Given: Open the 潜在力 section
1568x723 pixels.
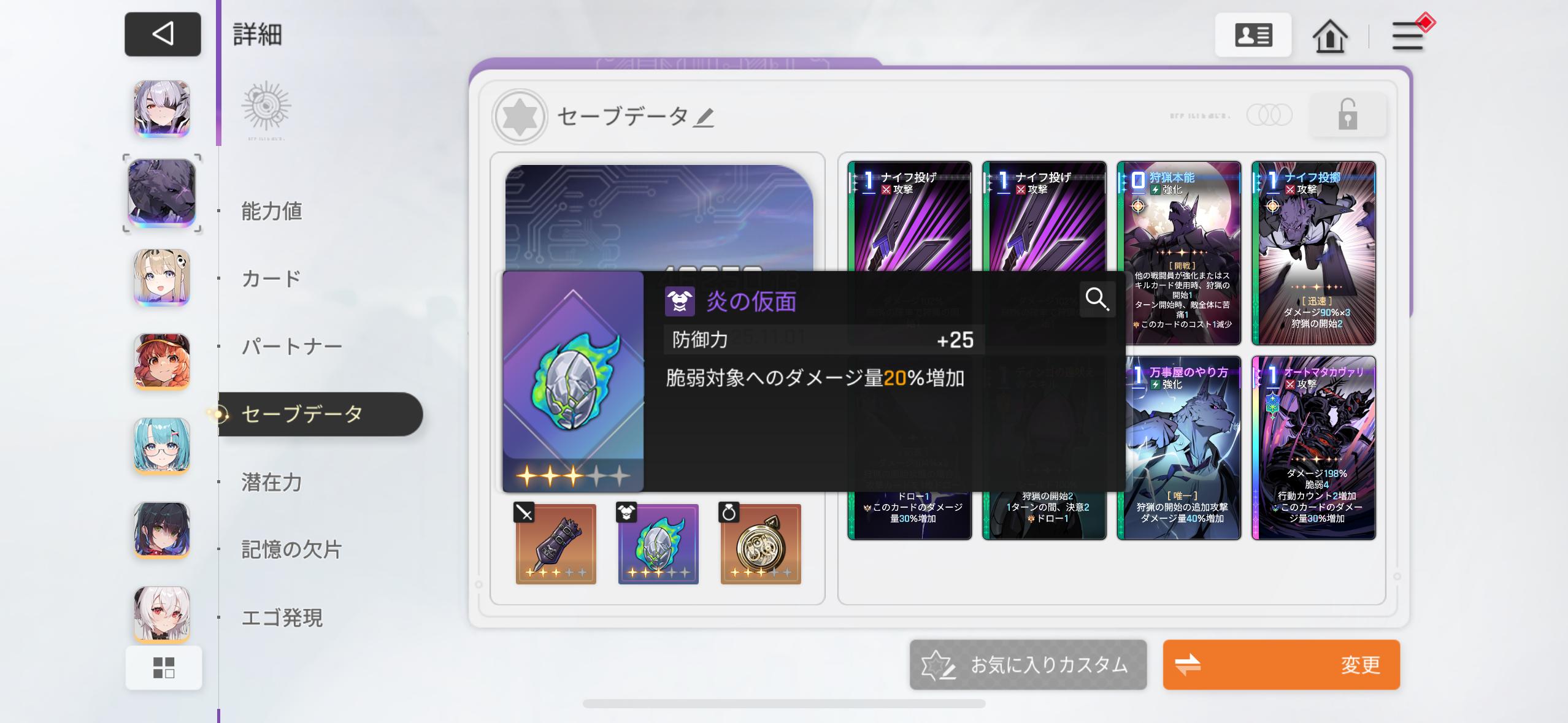Looking at the screenshot, I should [272, 482].
